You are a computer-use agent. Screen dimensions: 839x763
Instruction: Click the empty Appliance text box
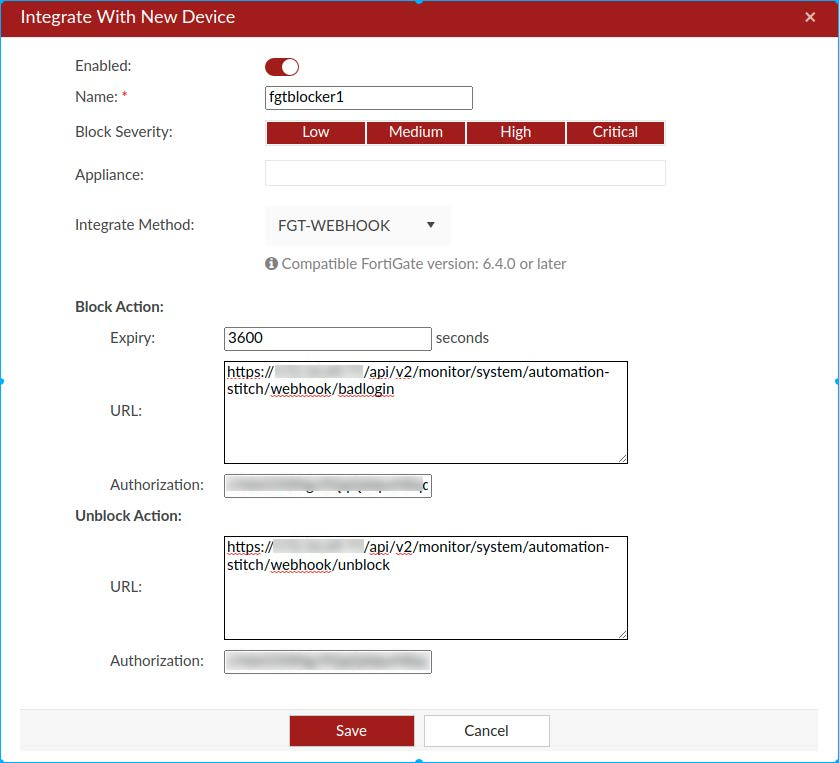coord(464,172)
